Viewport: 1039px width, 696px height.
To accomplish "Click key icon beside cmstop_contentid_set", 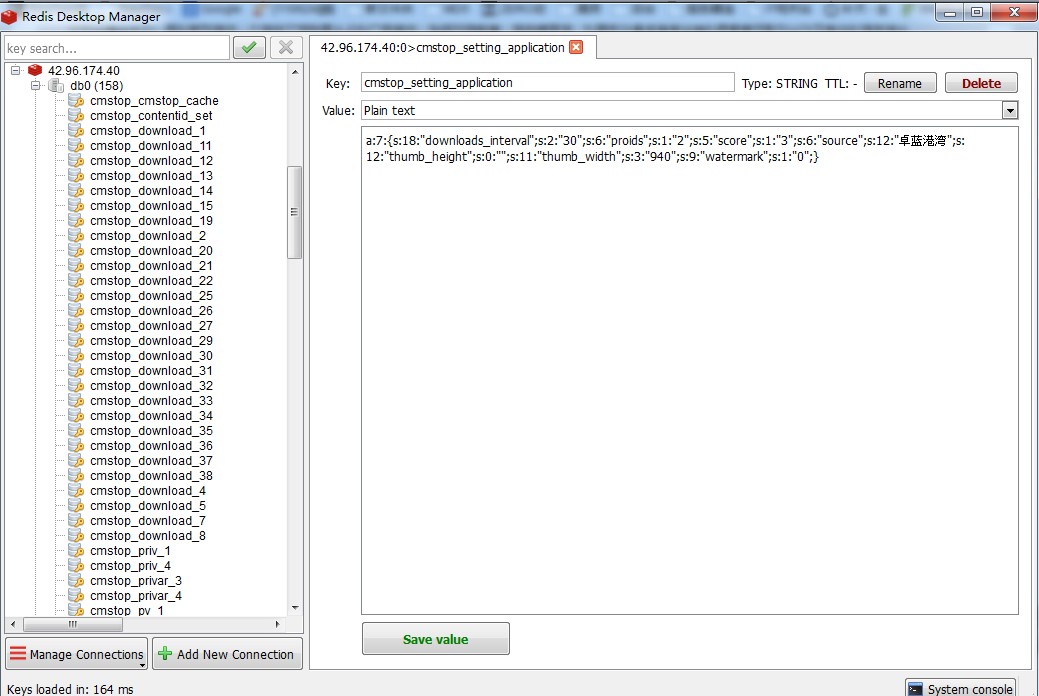I will point(76,115).
